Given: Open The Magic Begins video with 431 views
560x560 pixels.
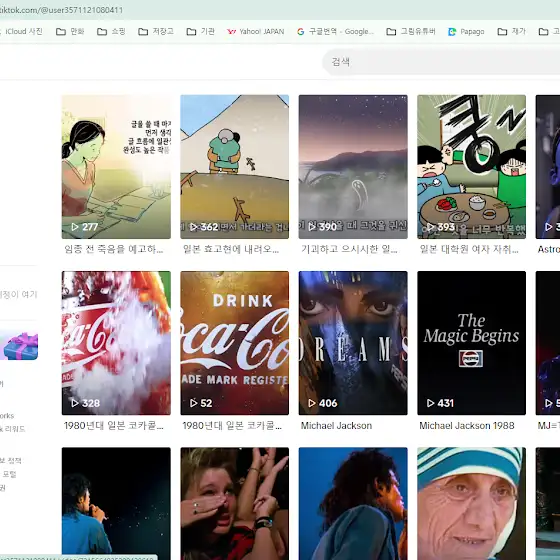Looking at the screenshot, I should click(471, 343).
